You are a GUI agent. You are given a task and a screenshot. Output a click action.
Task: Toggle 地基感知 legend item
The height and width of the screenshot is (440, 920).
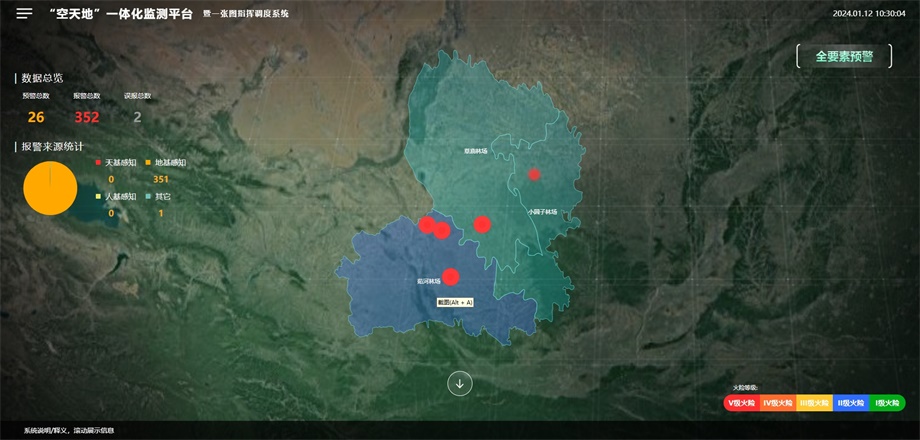tap(165, 162)
